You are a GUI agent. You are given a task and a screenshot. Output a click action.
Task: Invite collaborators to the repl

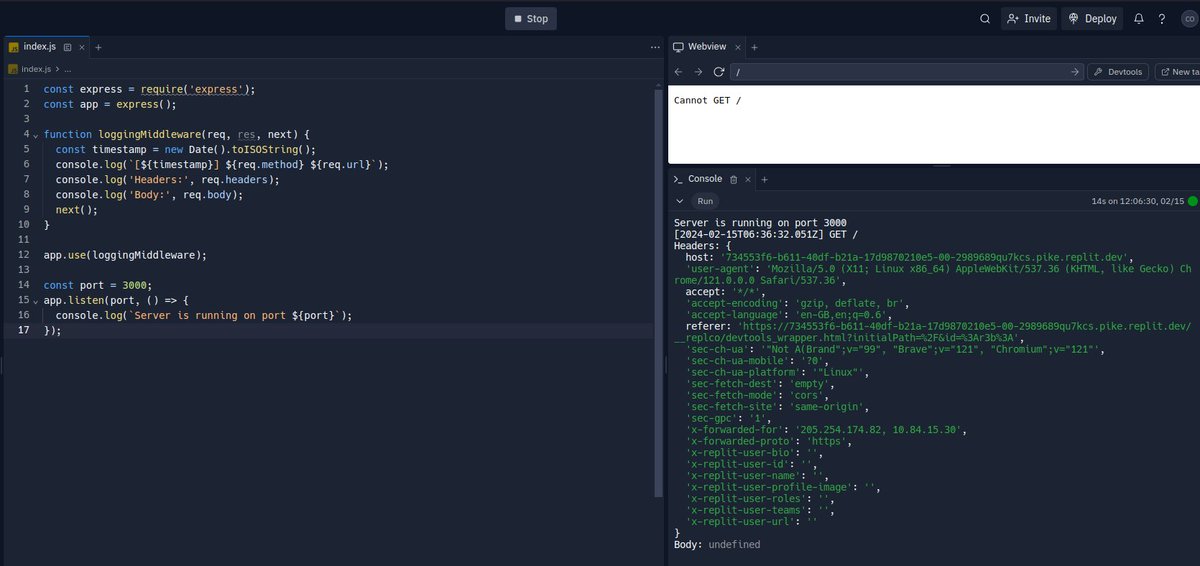point(1029,18)
